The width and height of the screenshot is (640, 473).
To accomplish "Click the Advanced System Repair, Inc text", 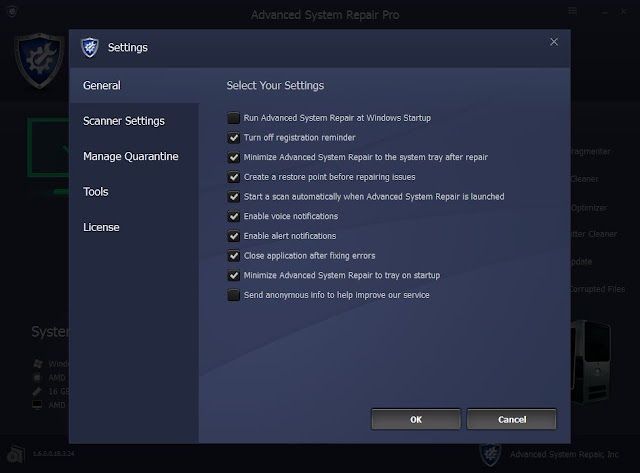I will point(564,454).
